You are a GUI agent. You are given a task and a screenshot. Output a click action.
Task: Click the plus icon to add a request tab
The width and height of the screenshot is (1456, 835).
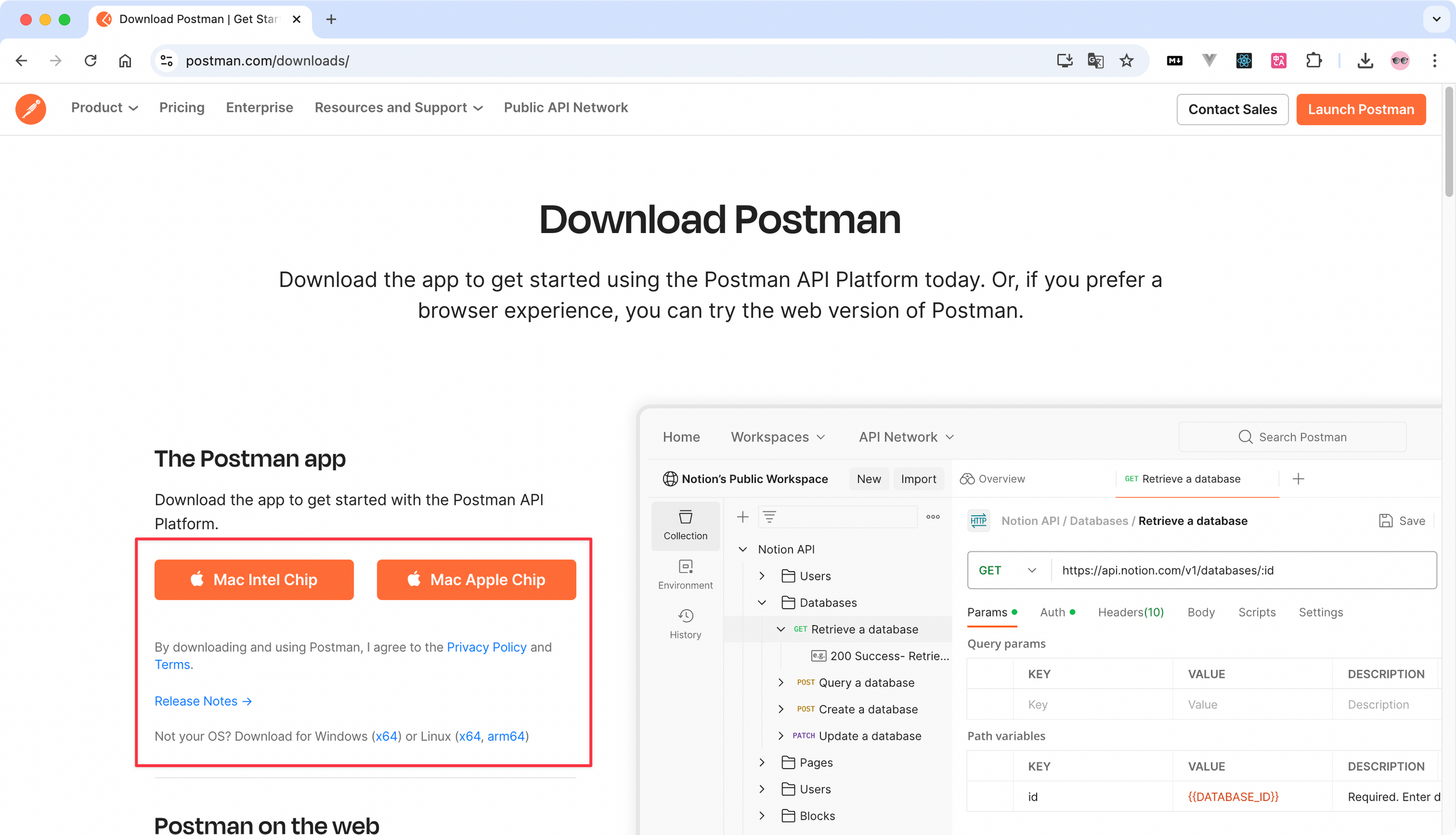[1298, 479]
